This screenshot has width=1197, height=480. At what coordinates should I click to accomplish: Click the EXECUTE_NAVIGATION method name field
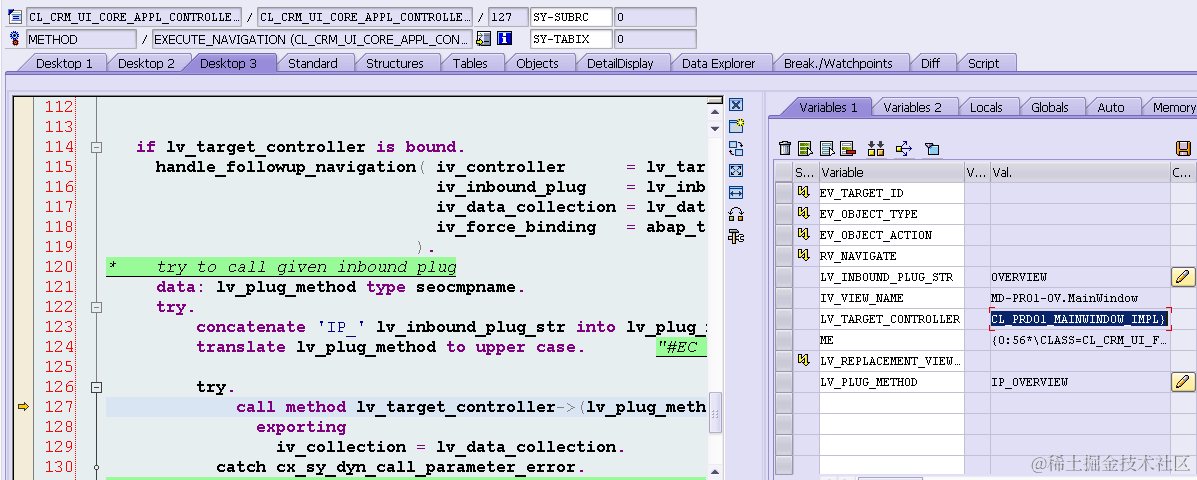click(x=311, y=38)
